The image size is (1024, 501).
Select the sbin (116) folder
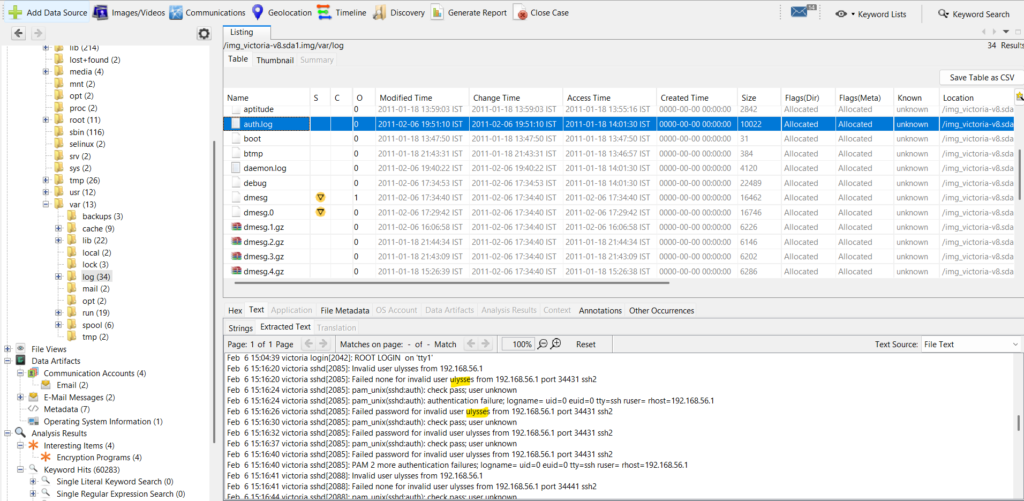(86, 131)
